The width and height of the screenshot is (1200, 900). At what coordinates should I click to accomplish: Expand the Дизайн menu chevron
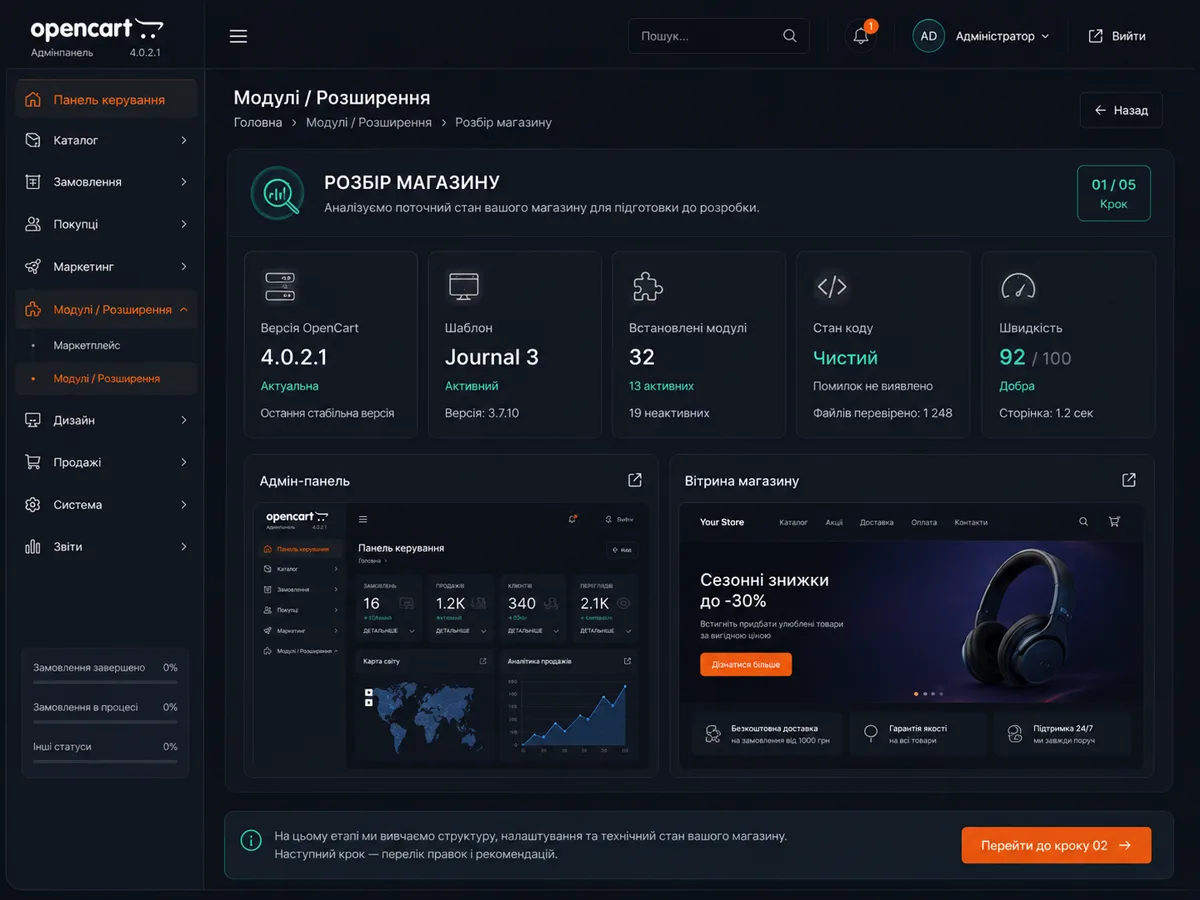click(x=184, y=420)
